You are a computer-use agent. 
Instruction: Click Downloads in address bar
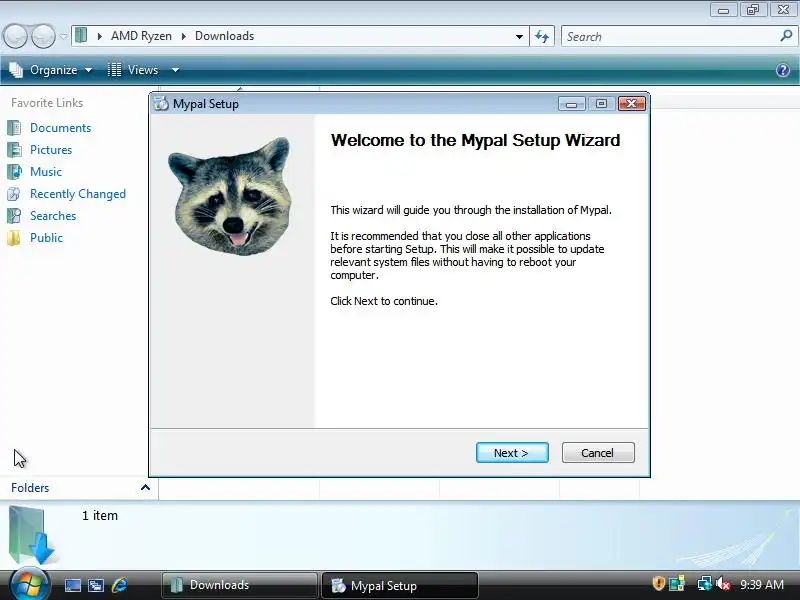[x=224, y=36]
